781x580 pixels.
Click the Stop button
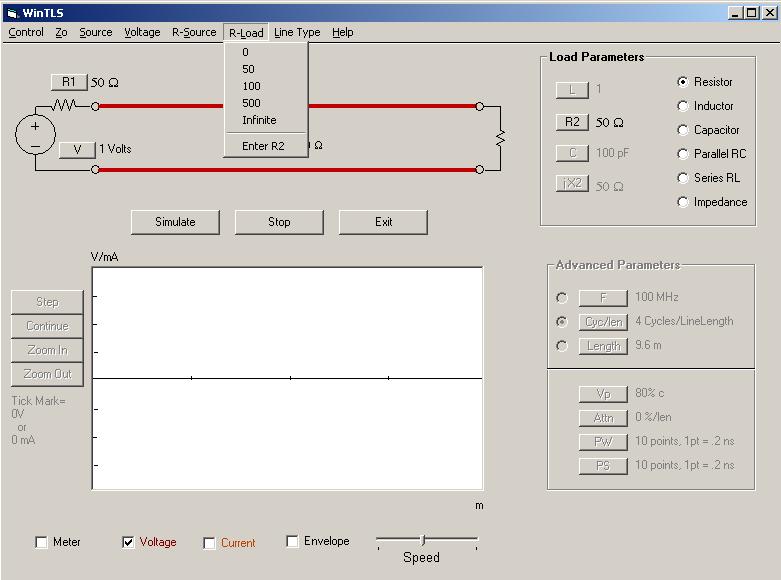click(x=279, y=222)
